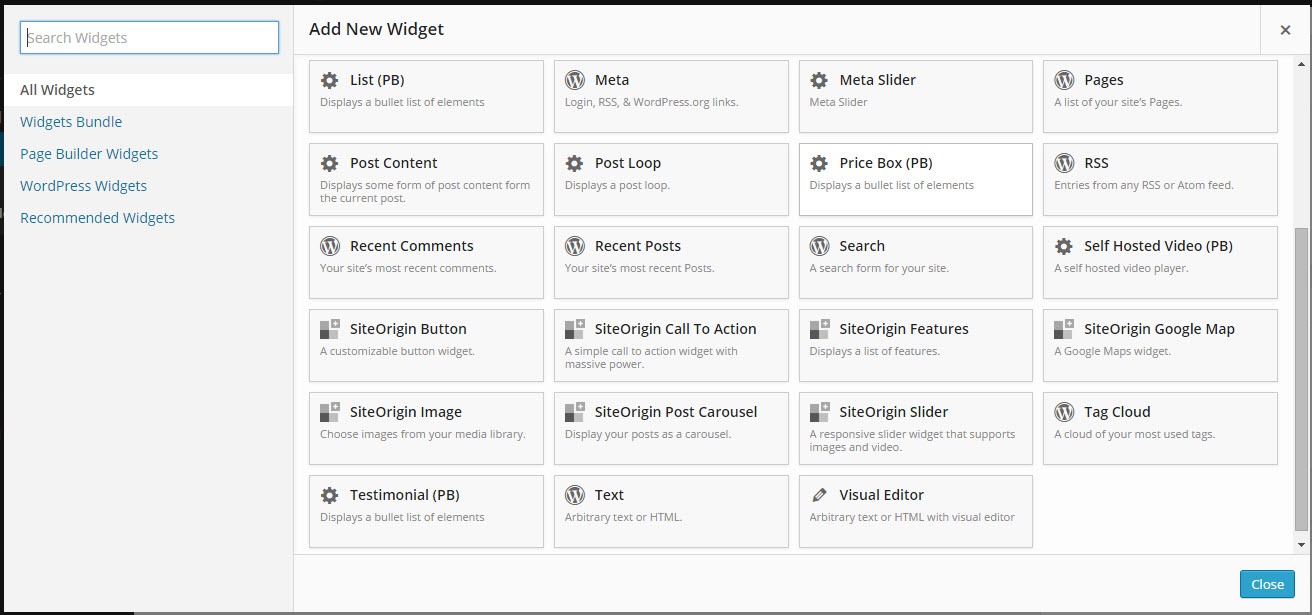
Task: Click the SiteOrigin icon beside SiteOrigin Slider
Action: (819, 412)
